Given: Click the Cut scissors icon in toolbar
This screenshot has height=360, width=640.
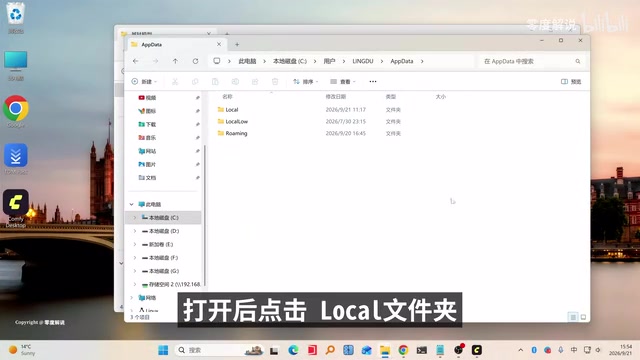Looking at the screenshot, I should (x=175, y=82).
